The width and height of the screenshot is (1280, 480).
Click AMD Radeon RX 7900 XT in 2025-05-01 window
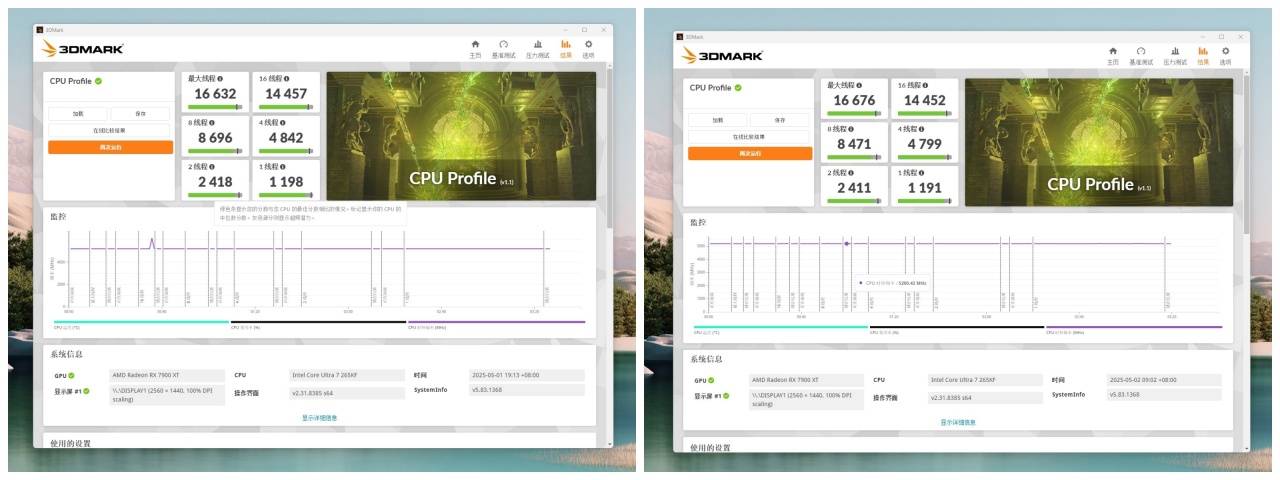167,375
